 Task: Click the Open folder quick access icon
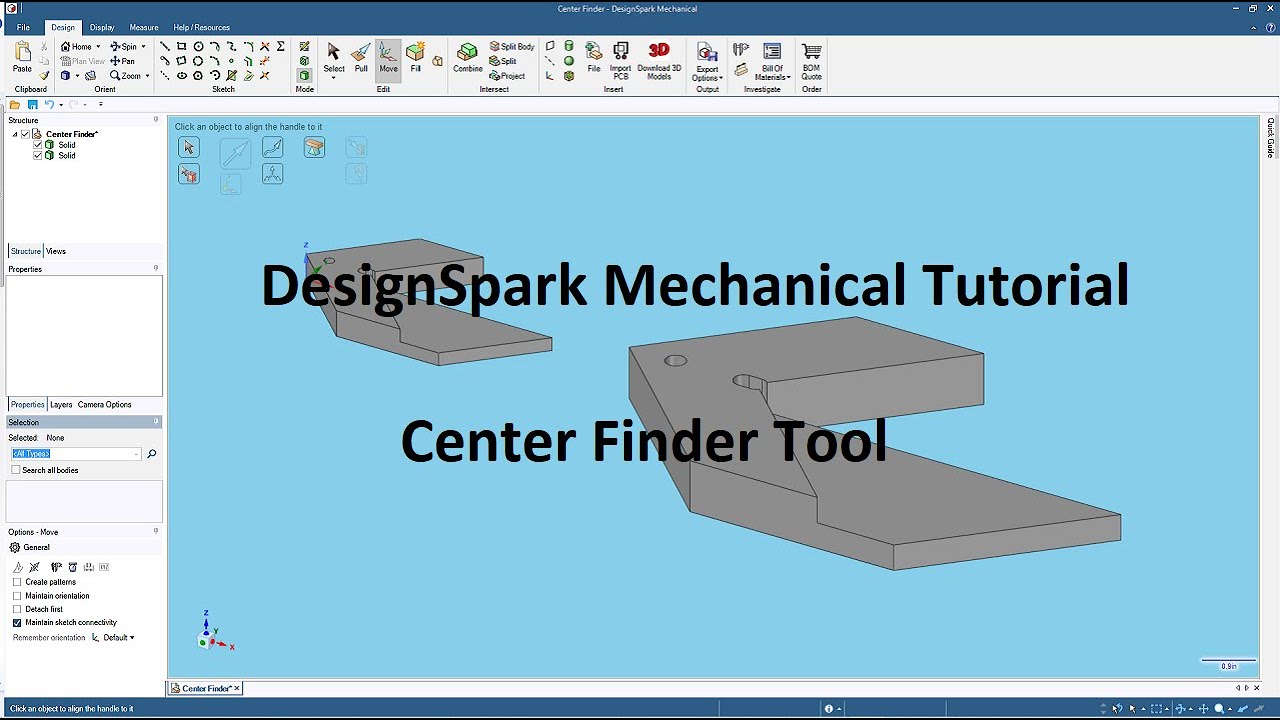click(x=15, y=104)
